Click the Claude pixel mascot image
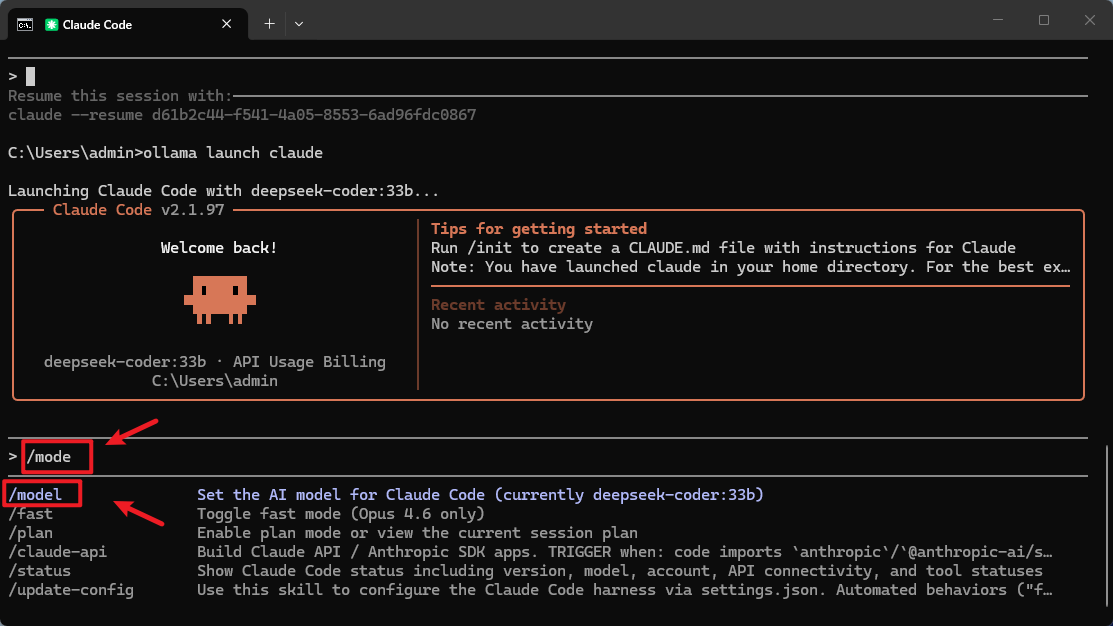 pos(219,300)
